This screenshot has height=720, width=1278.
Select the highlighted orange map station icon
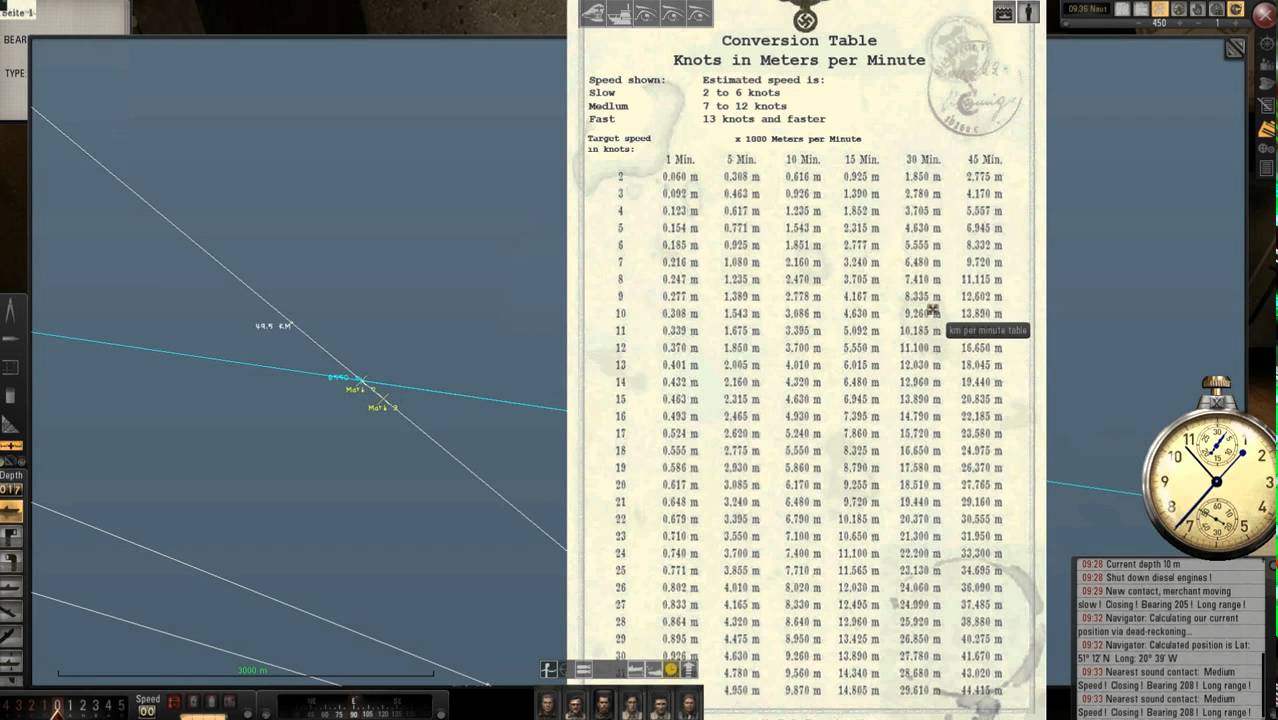click(1161, 9)
